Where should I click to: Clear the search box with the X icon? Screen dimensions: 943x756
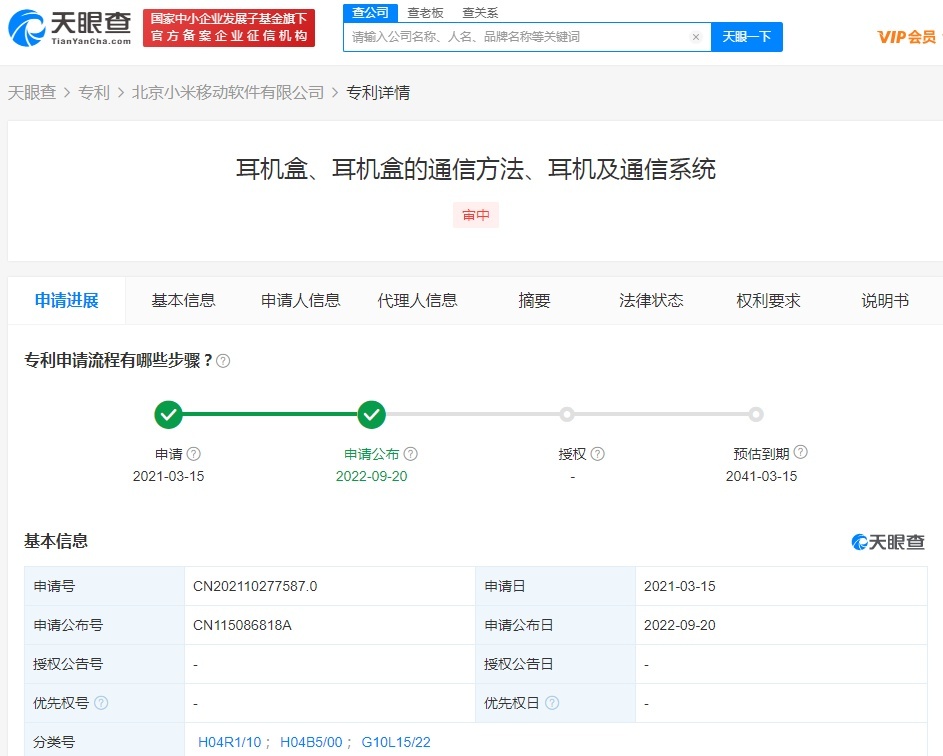point(696,37)
